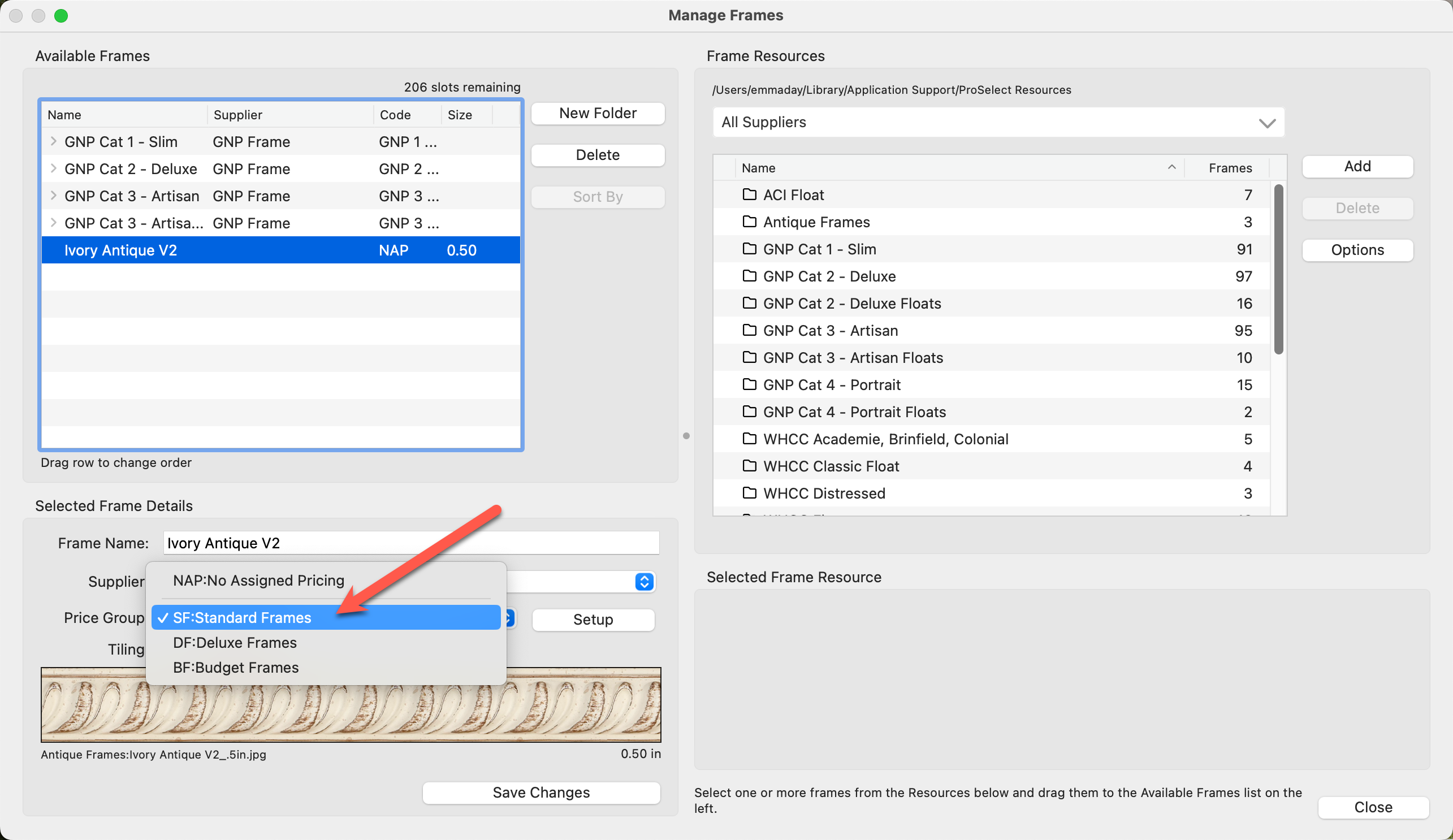
Task: Open the Supplier popup stepper
Action: click(644, 581)
